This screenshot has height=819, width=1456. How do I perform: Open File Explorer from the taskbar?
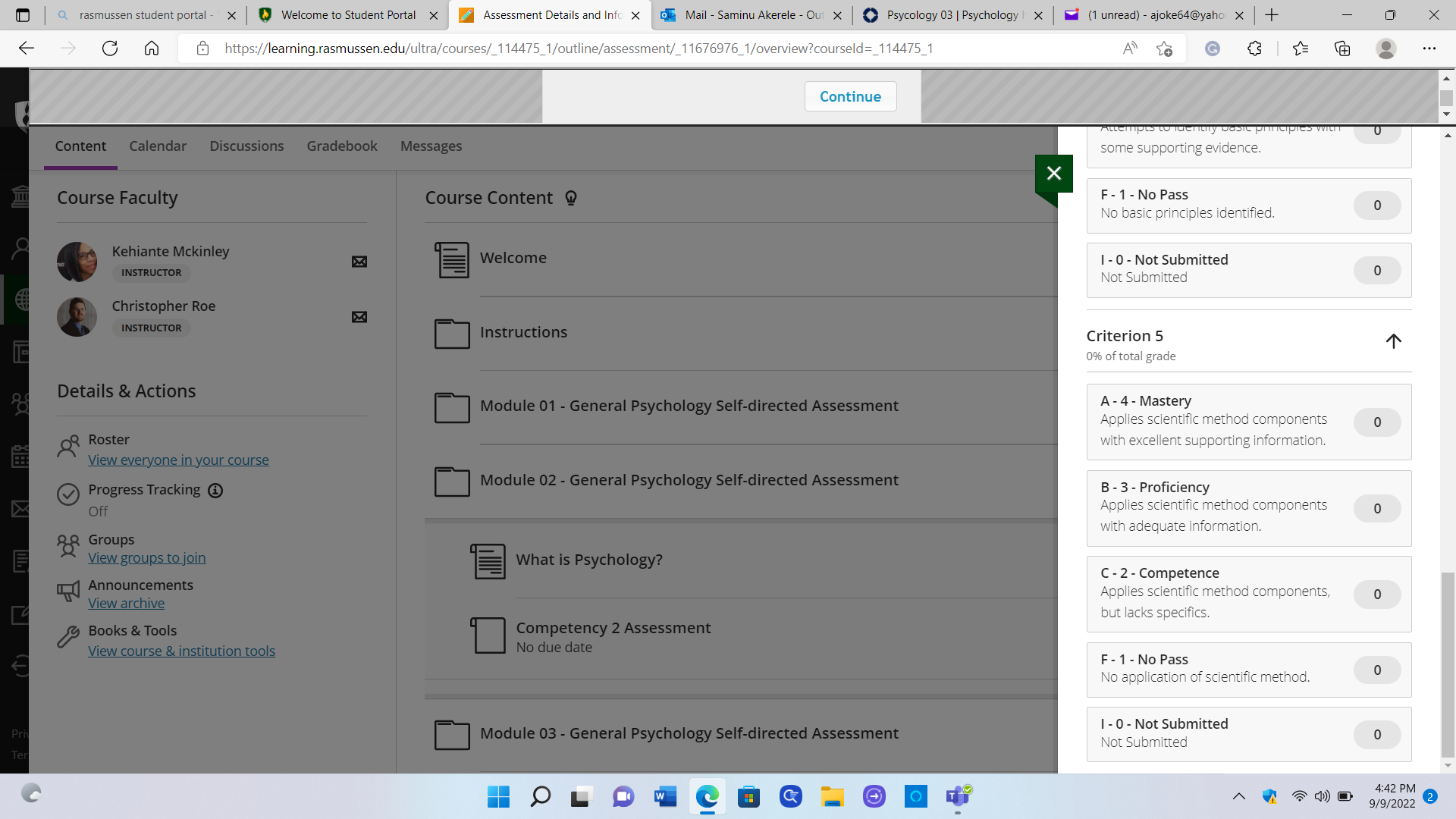coord(832,797)
